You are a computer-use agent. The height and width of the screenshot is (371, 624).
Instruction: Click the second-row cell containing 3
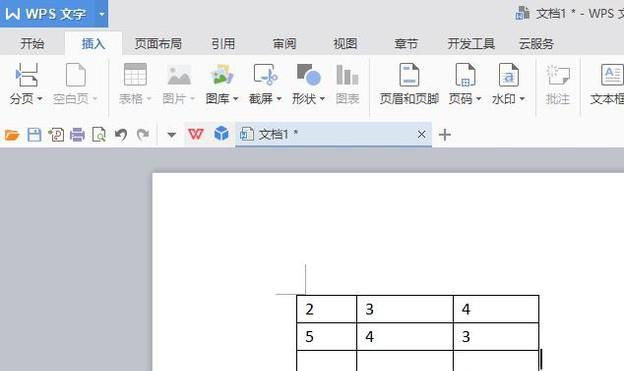coord(496,337)
